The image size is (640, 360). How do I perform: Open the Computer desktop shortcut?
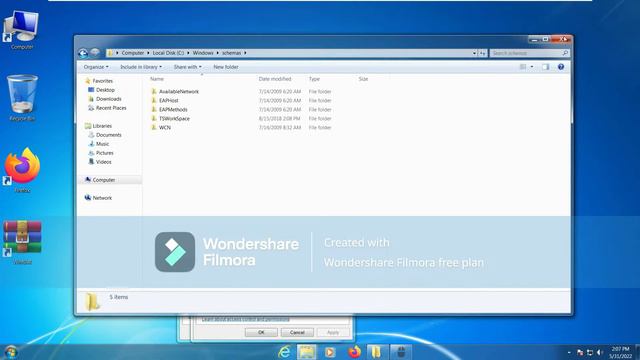[x=22, y=30]
